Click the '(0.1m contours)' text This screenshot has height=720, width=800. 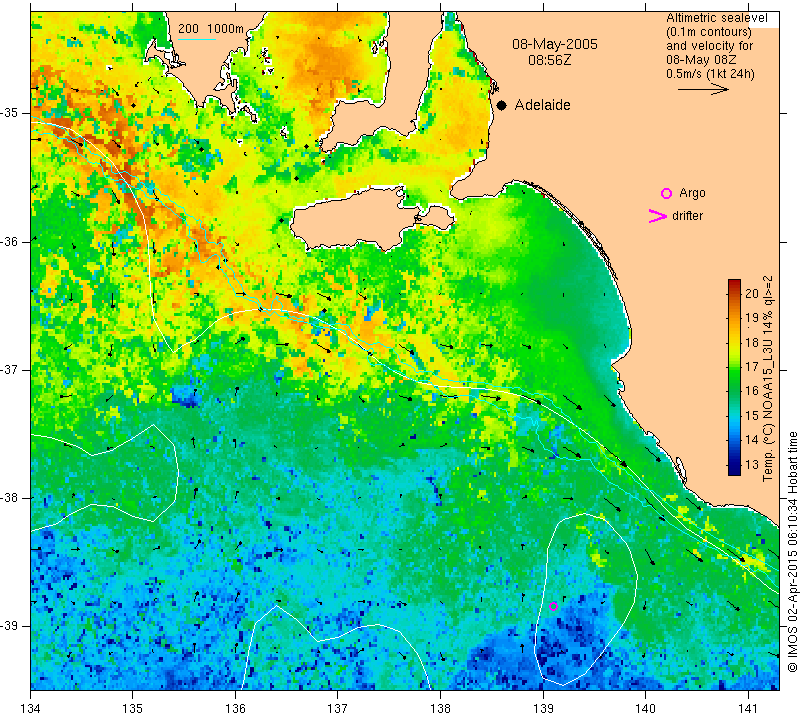pyautogui.click(x=709, y=32)
